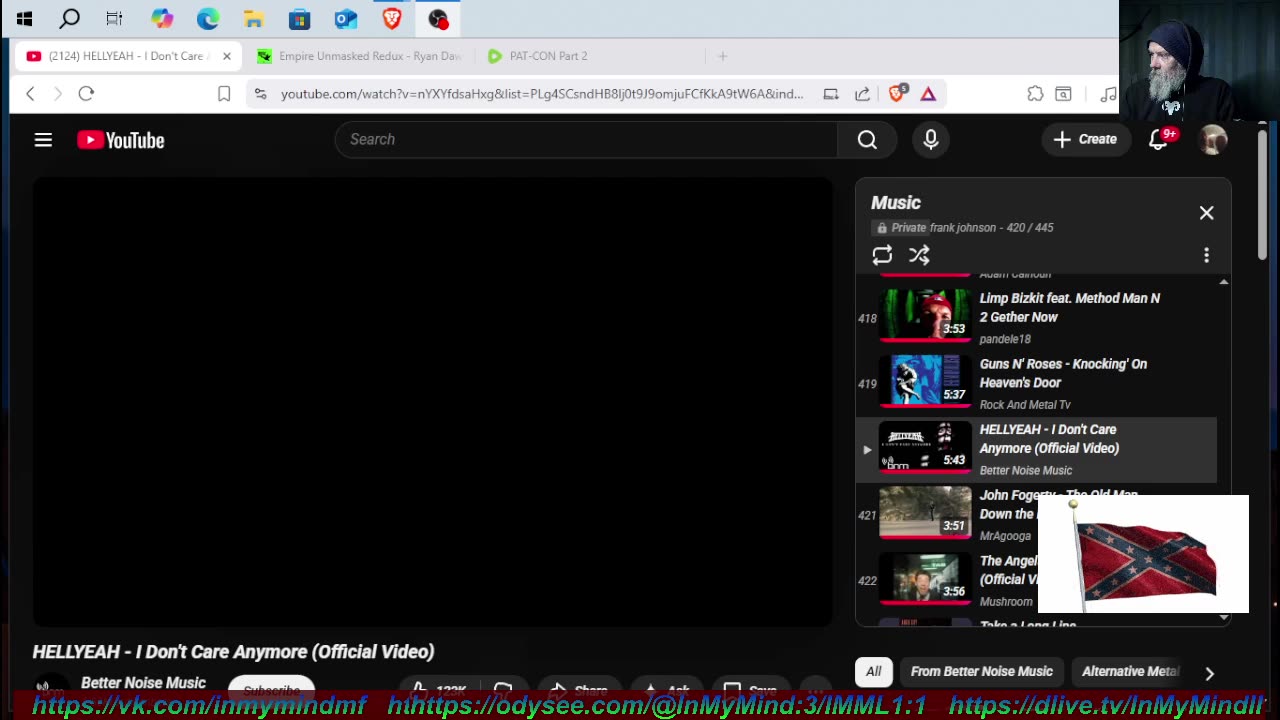Click the Rock And Metal Tv uploader name
Screen dimensions: 1280x720
point(1025,405)
